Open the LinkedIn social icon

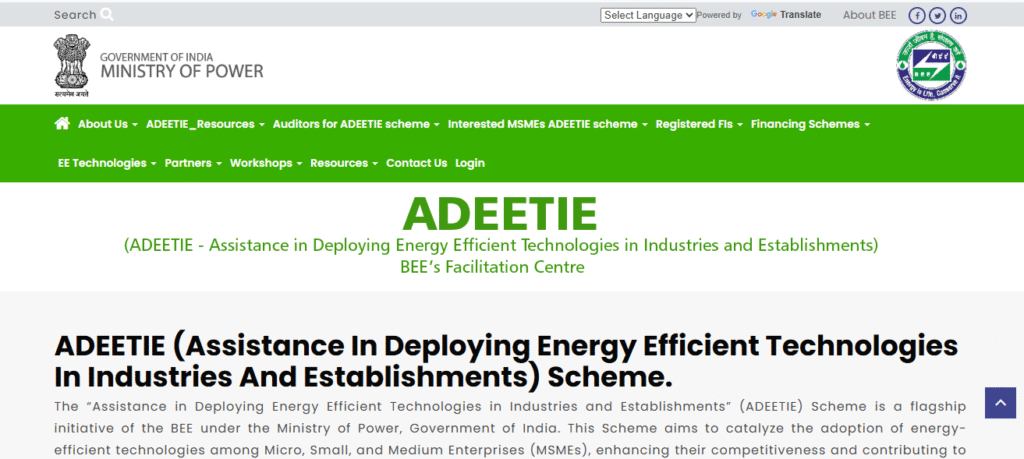[x=958, y=15]
